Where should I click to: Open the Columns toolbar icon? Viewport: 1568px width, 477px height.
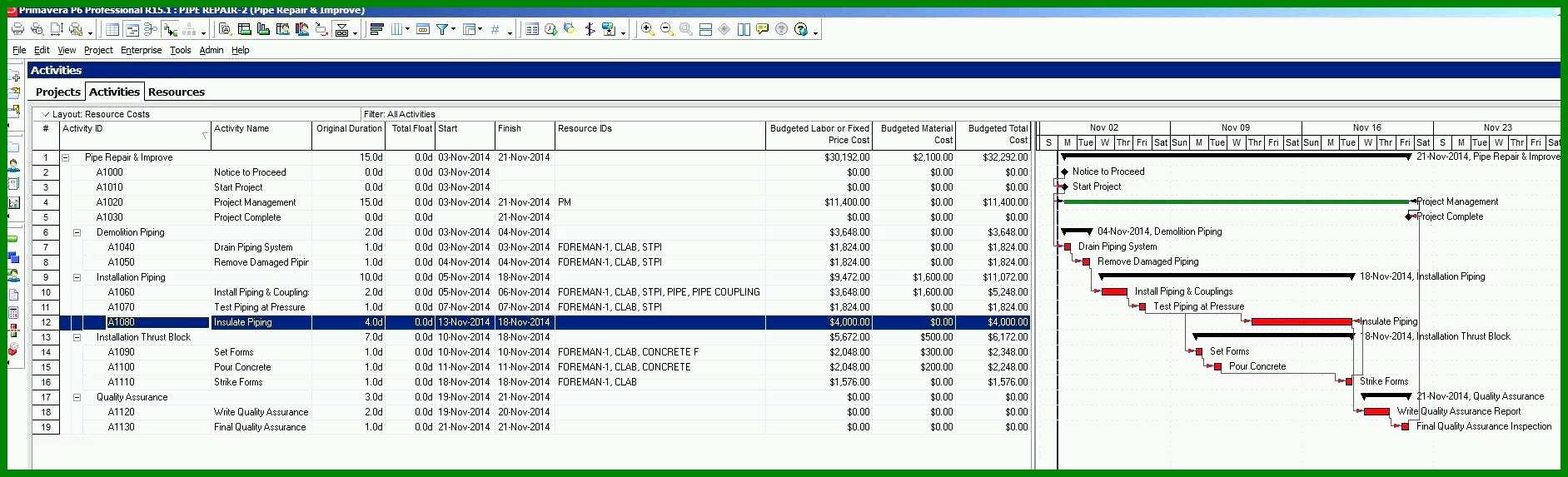396,29
